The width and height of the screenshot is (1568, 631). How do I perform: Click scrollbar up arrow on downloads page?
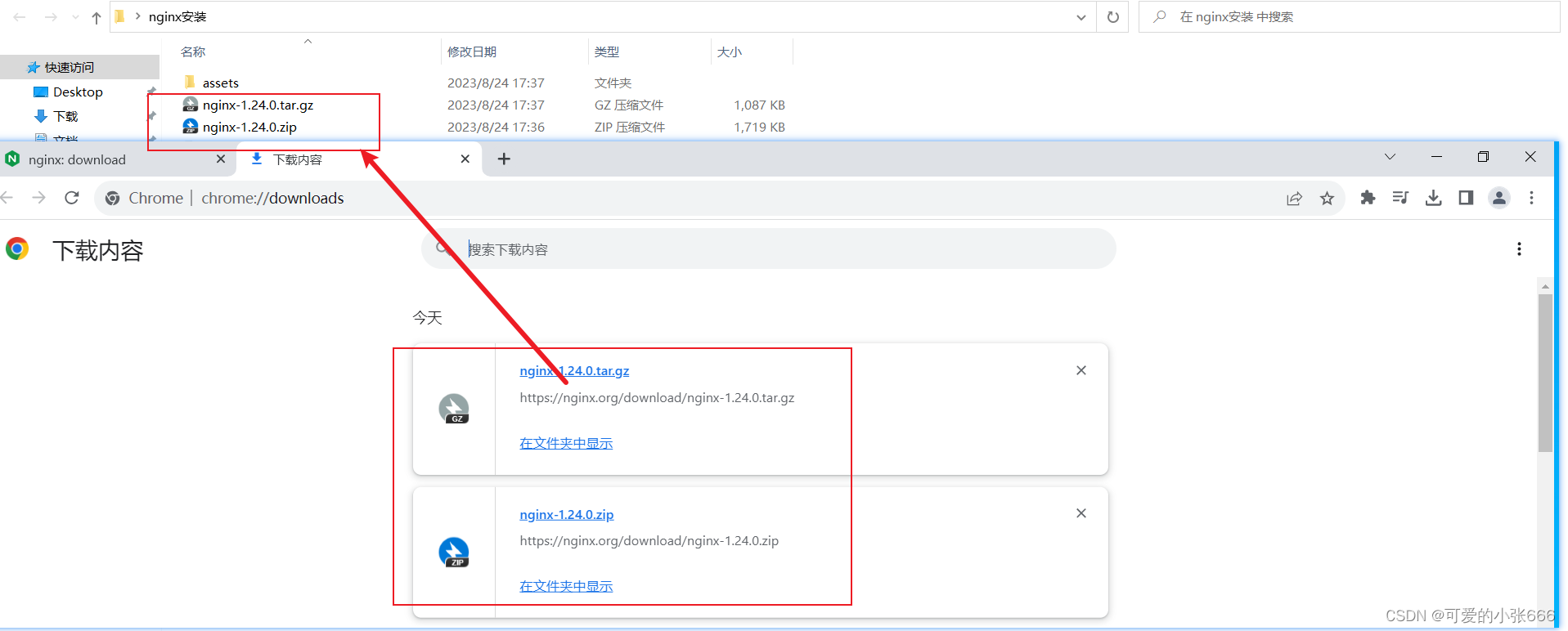pos(1545,286)
